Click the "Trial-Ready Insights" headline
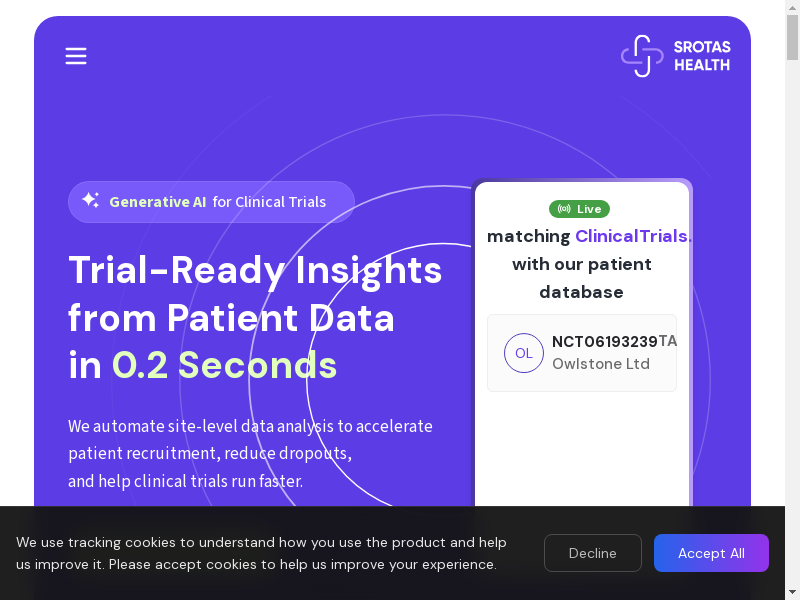 tap(255, 270)
